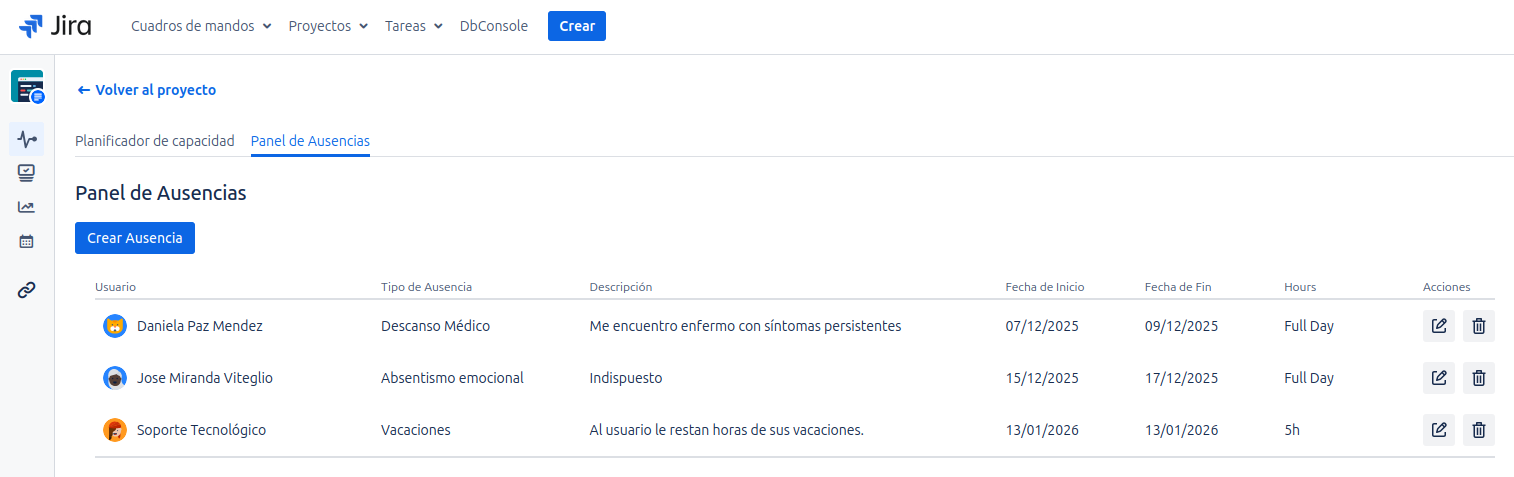Open the chart reports icon in sidebar

[x=27, y=207]
